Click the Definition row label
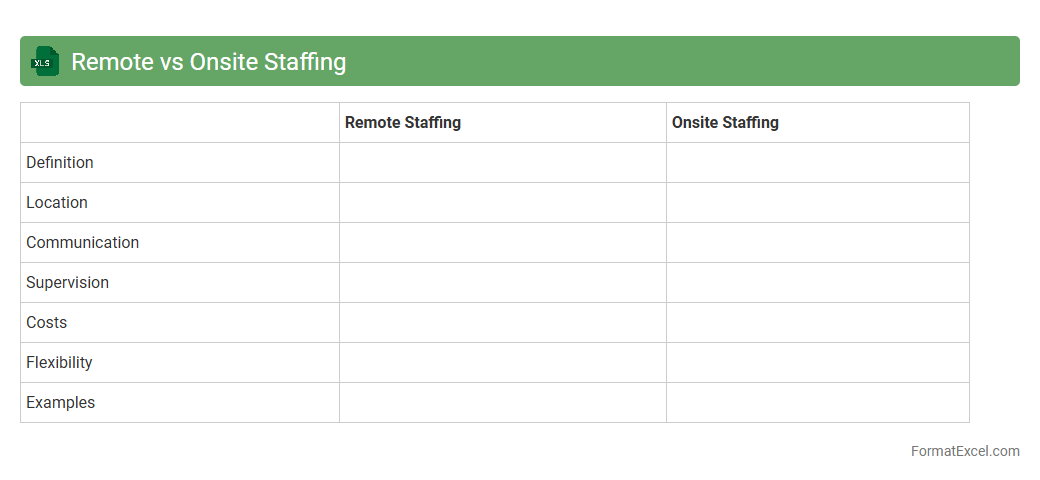Viewport: 1040px width, 480px height. pos(60,163)
